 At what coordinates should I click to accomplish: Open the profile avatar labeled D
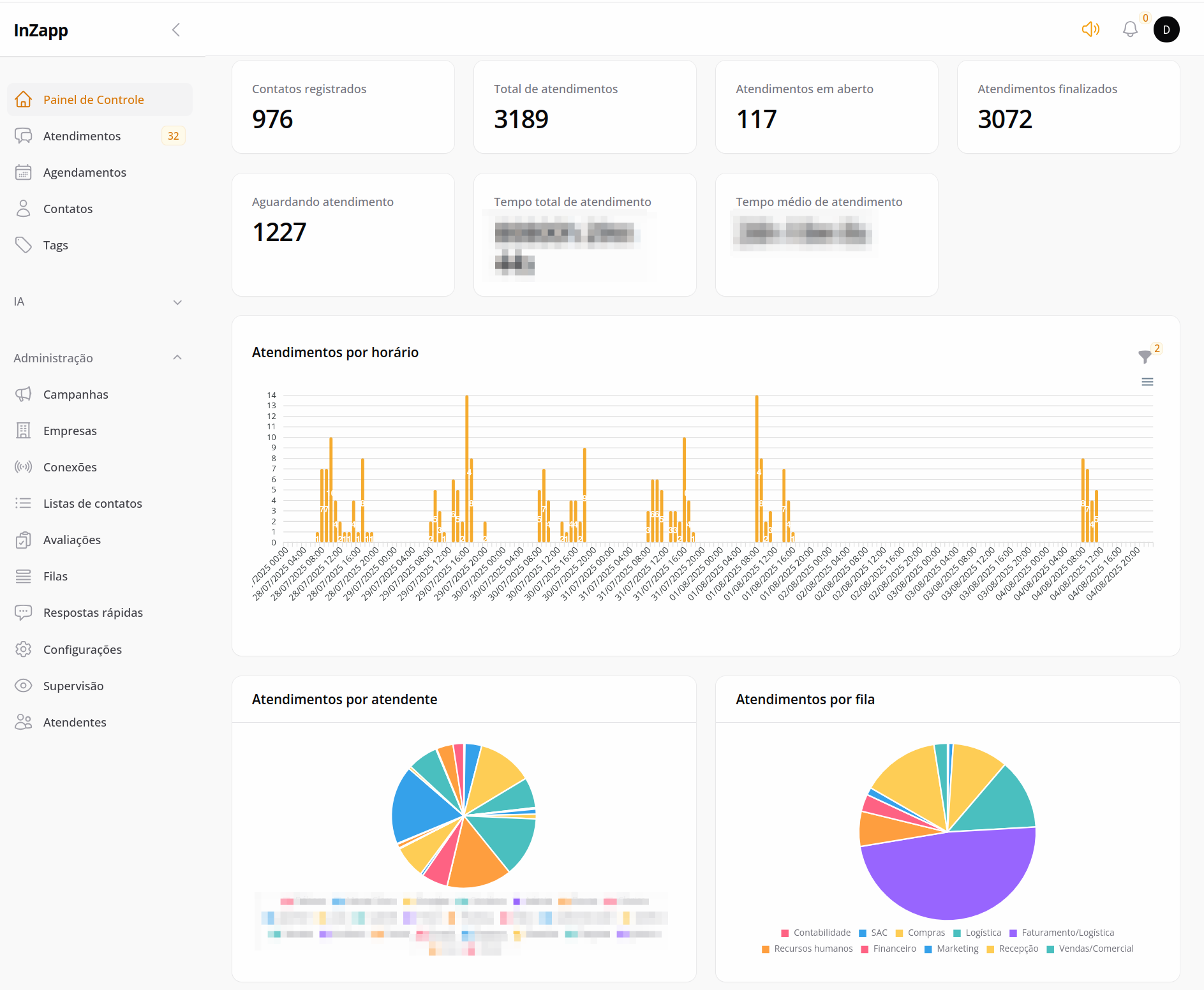1167,29
